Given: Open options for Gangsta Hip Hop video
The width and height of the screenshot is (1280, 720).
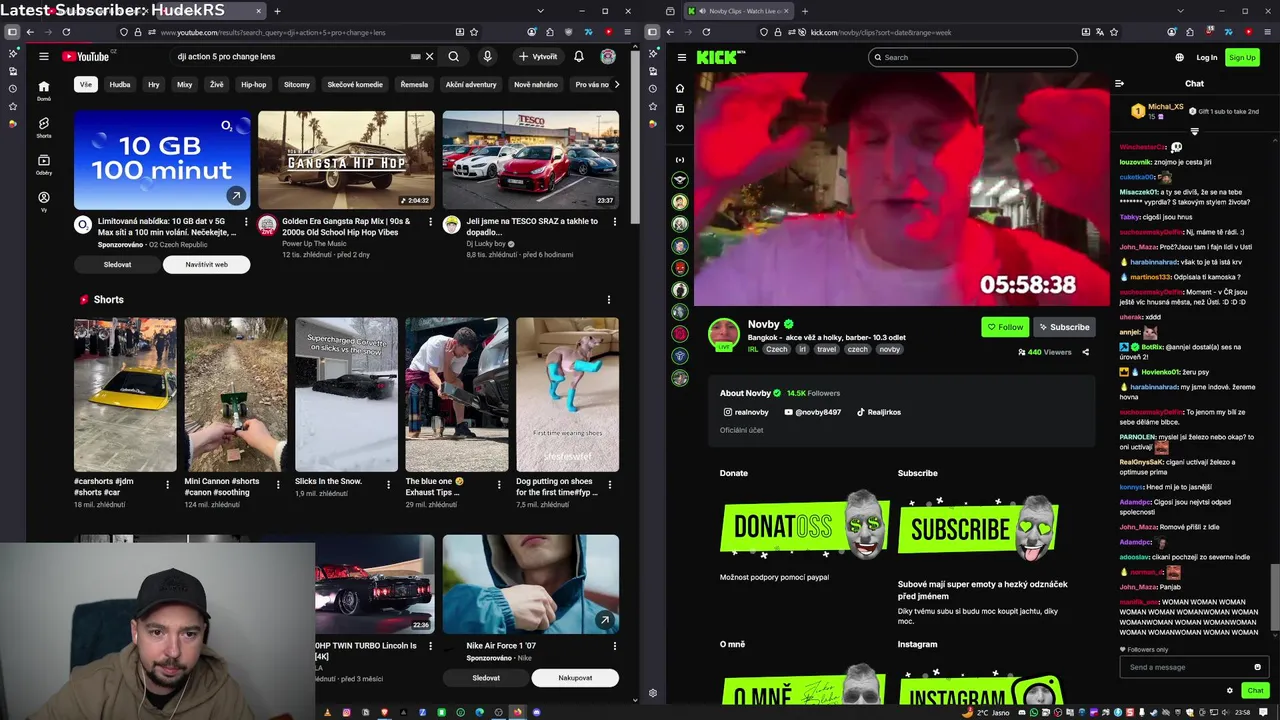Looking at the screenshot, I should (x=430, y=221).
